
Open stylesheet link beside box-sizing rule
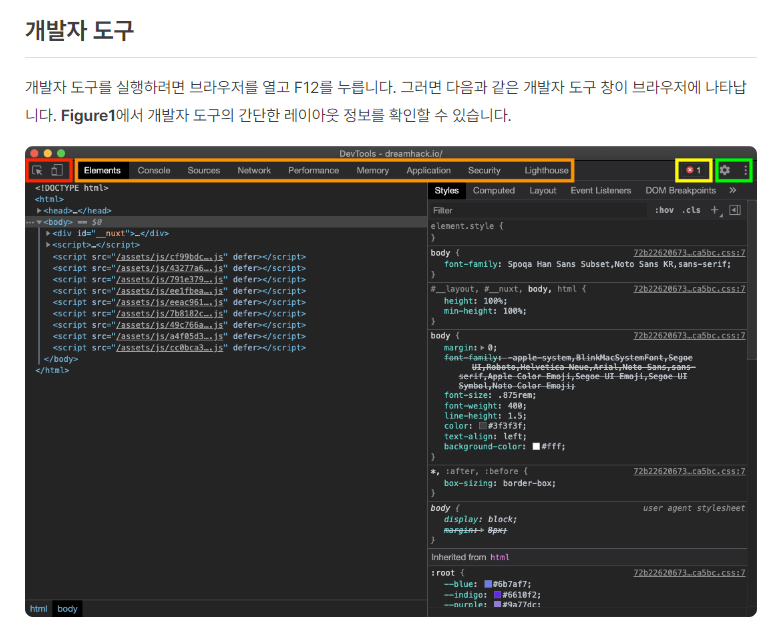pos(689,471)
